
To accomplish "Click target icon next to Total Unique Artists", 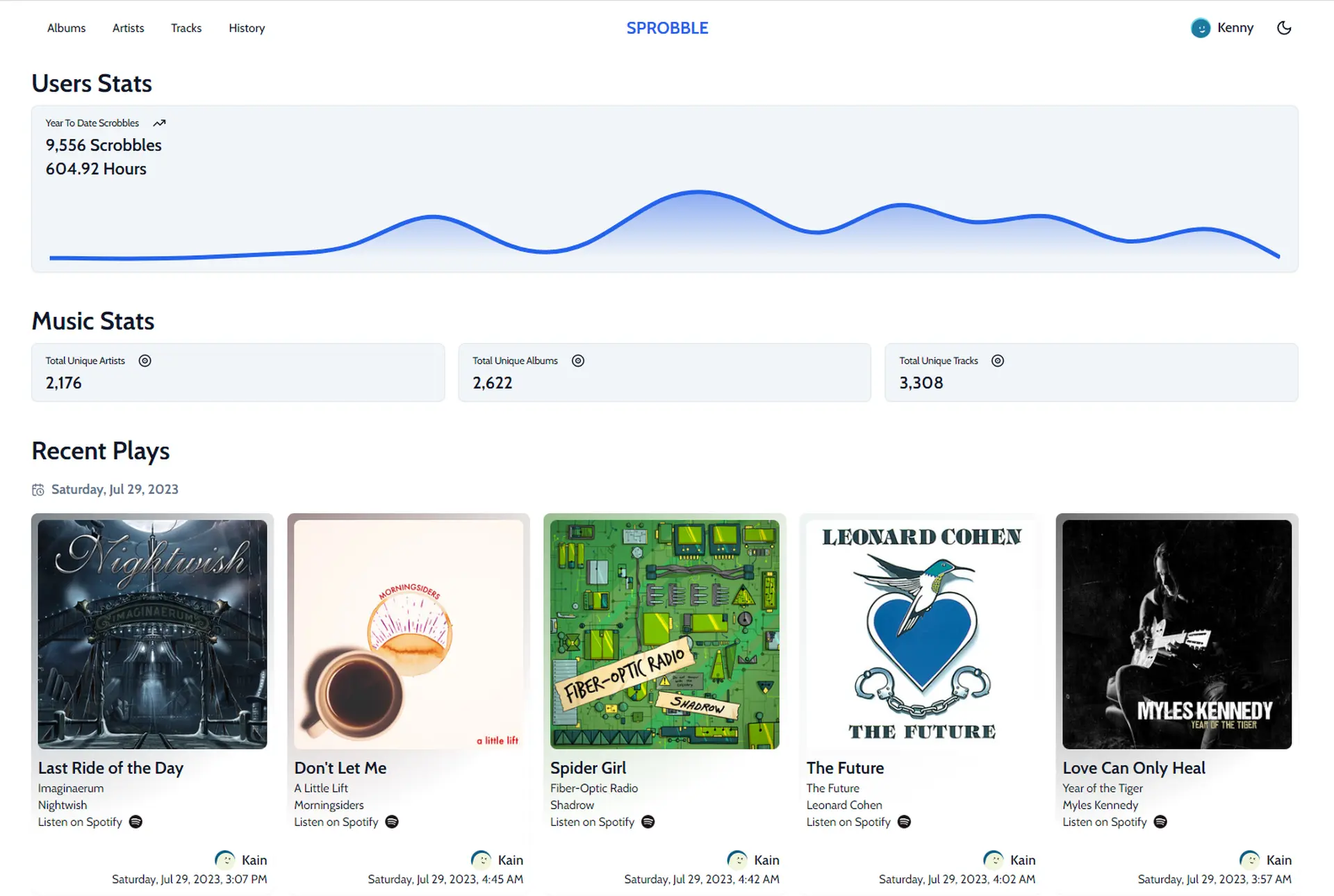I will (145, 360).
